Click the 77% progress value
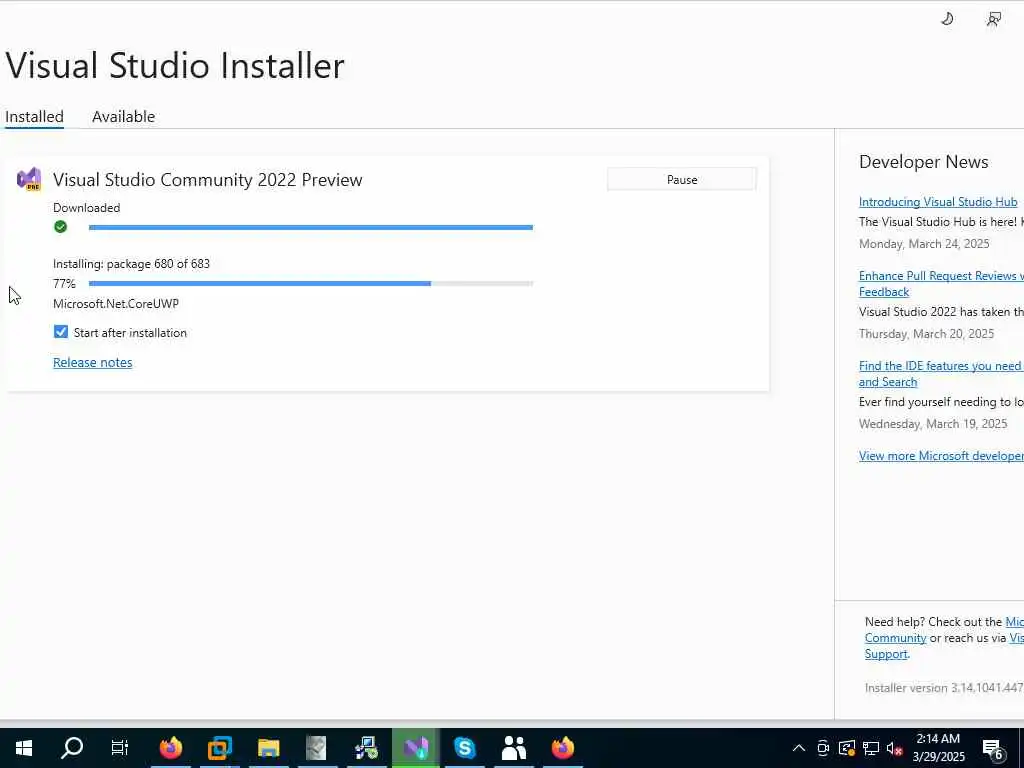 pos(64,283)
